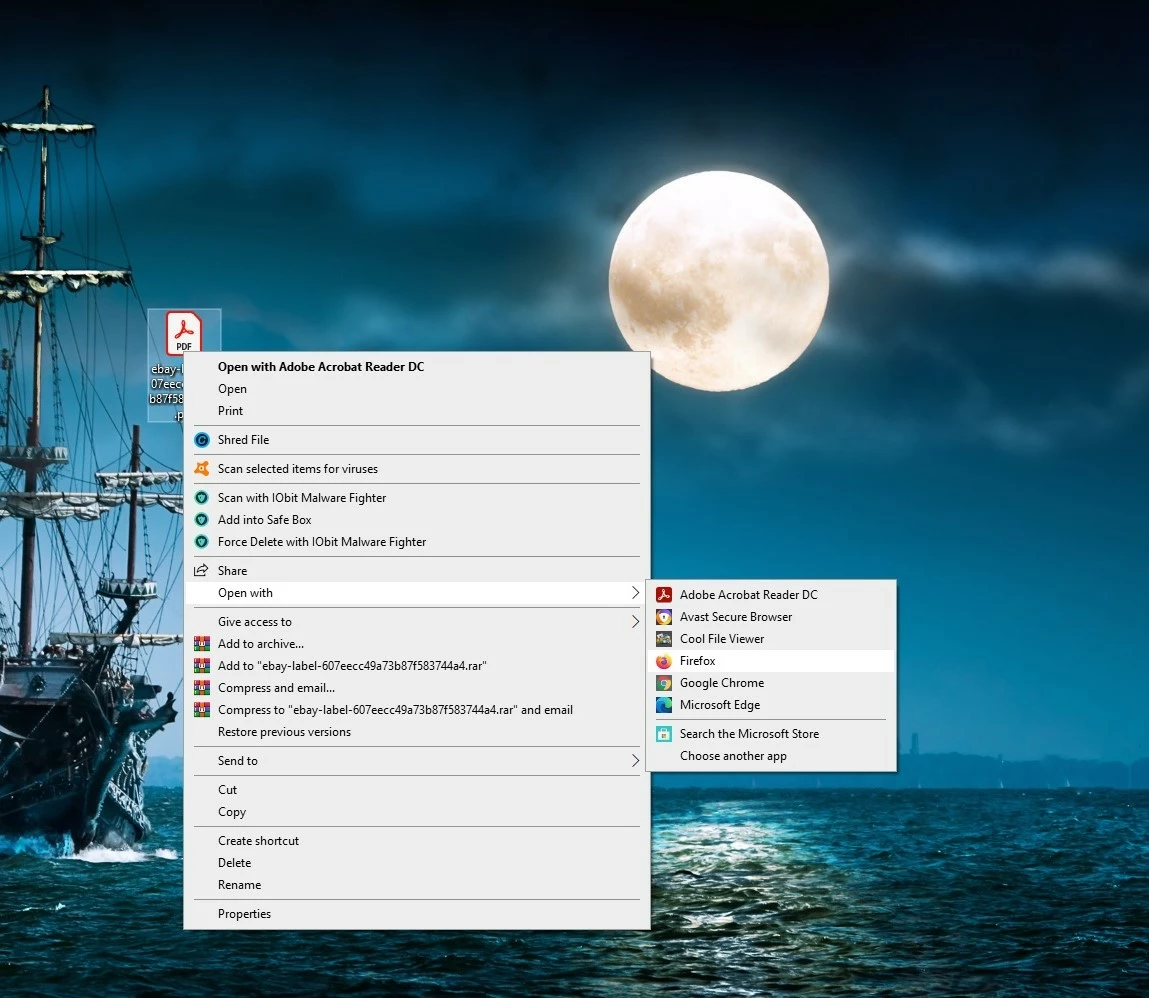Open the PDF with Avast Secure Browser

coord(771,616)
